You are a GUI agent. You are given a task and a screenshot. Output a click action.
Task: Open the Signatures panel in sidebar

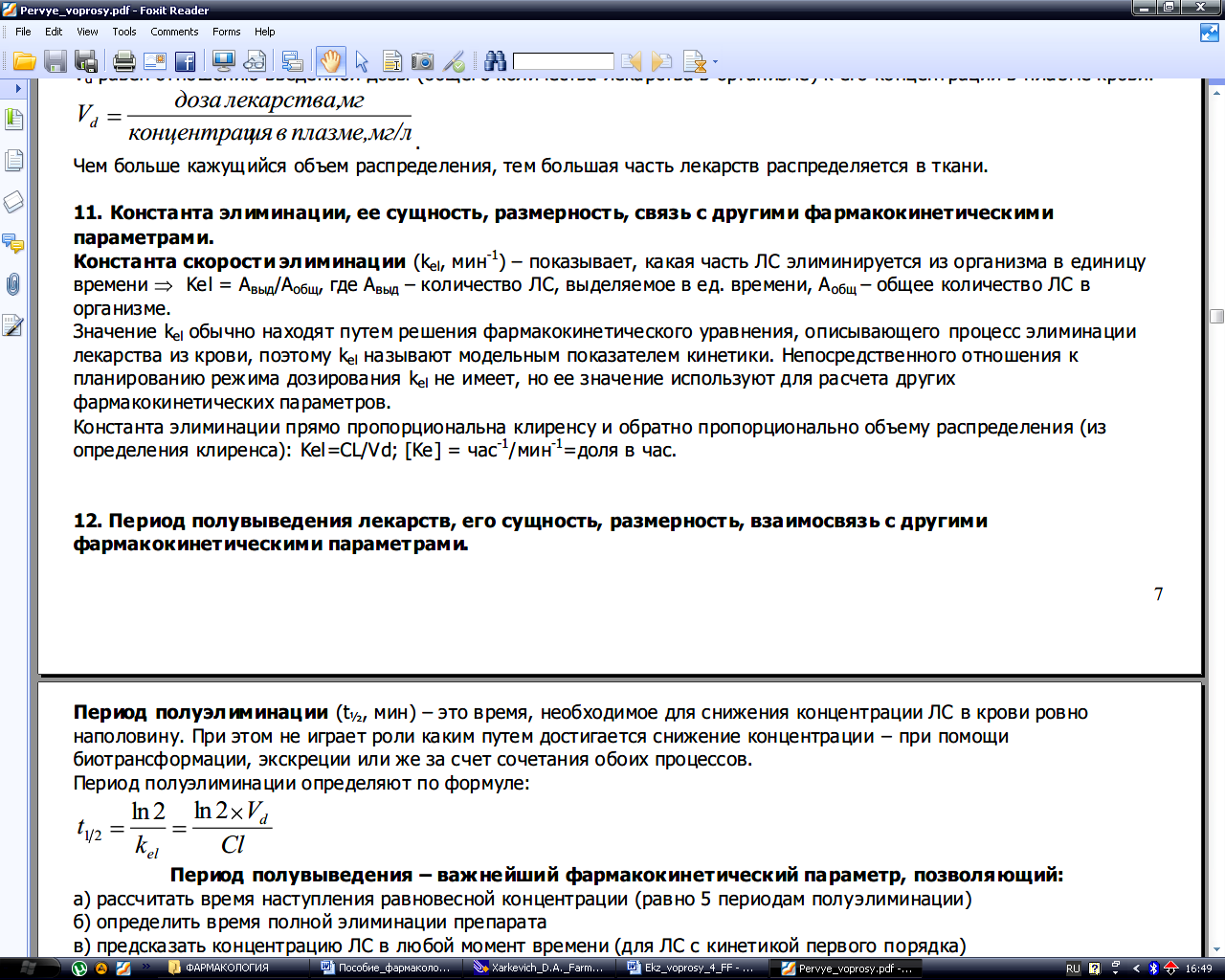[x=13, y=325]
